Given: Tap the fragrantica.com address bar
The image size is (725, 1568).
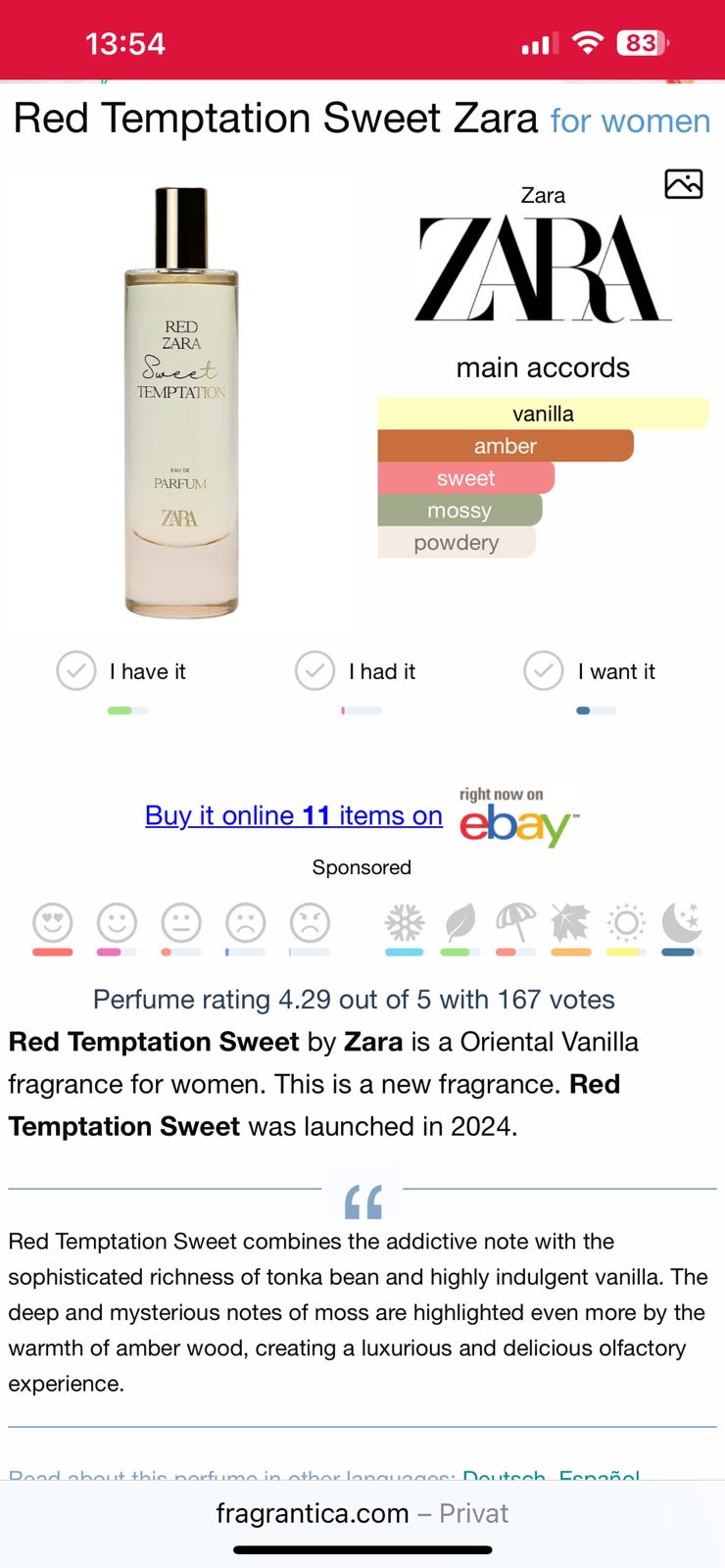Looking at the screenshot, I should tap(362, 1513).
